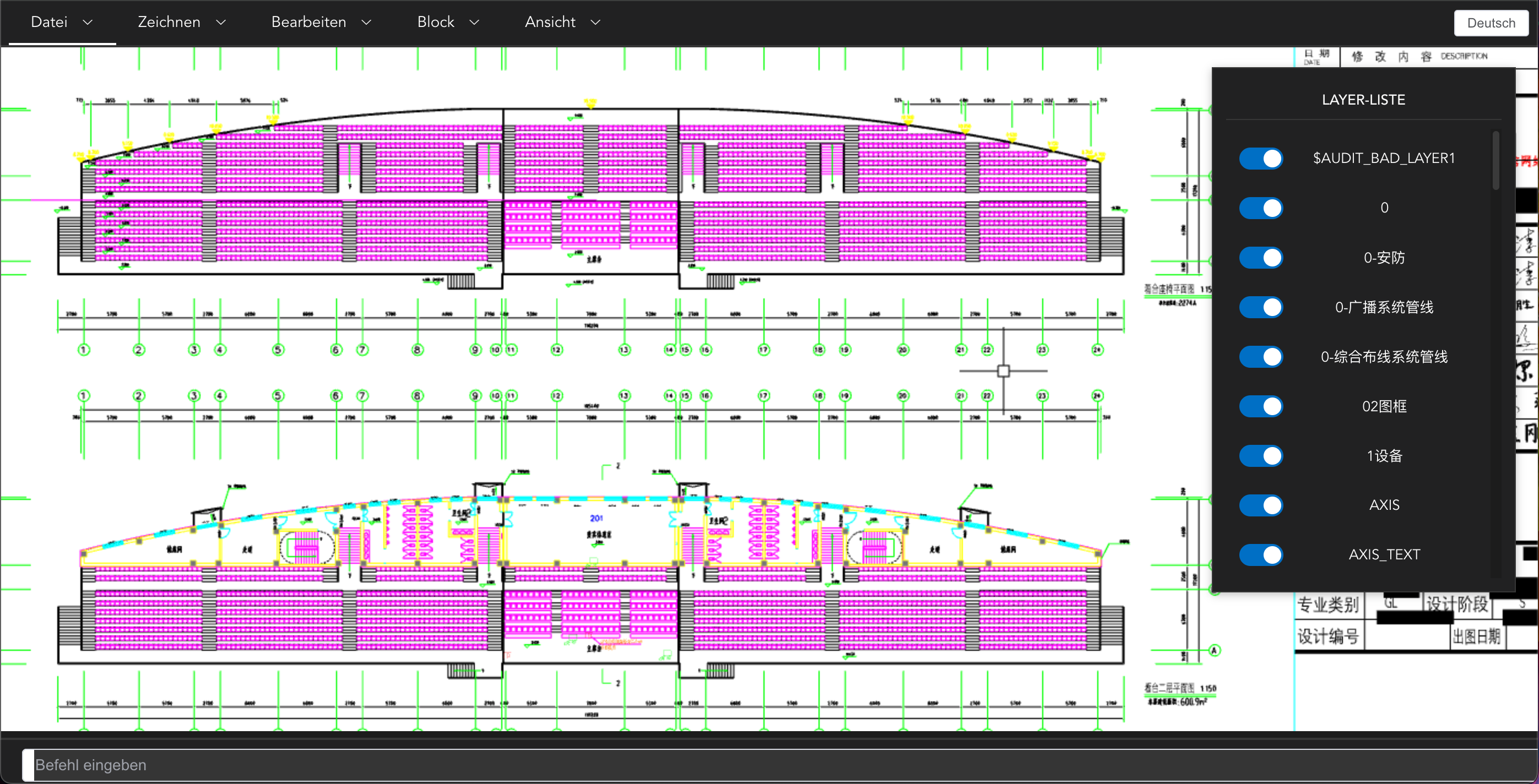
Task: Select the 1设备 layer name
Action: (x=1384, y=456)
